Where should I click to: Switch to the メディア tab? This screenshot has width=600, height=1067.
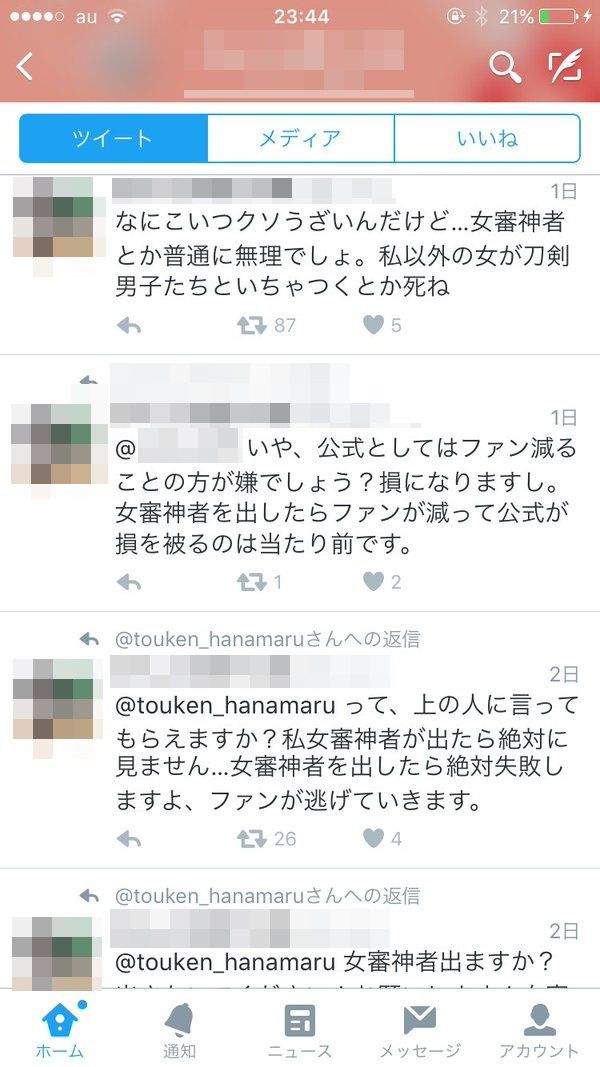pyautogui.click(x=300, y=139)
